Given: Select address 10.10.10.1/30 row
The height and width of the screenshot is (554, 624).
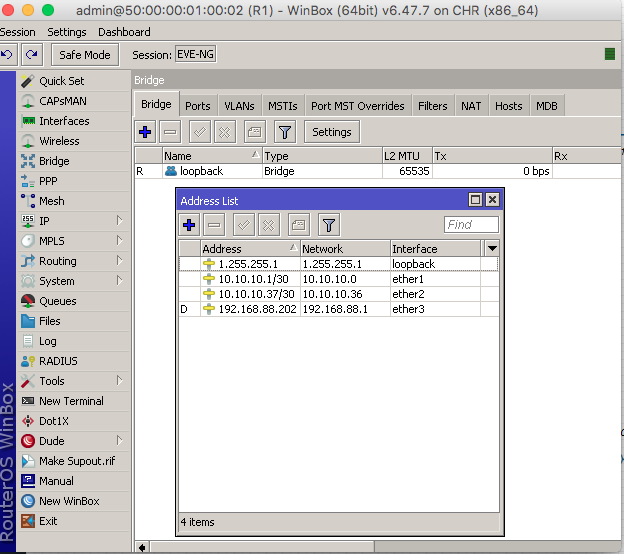Looking at the screenshot, I should [x=339, y=279].
